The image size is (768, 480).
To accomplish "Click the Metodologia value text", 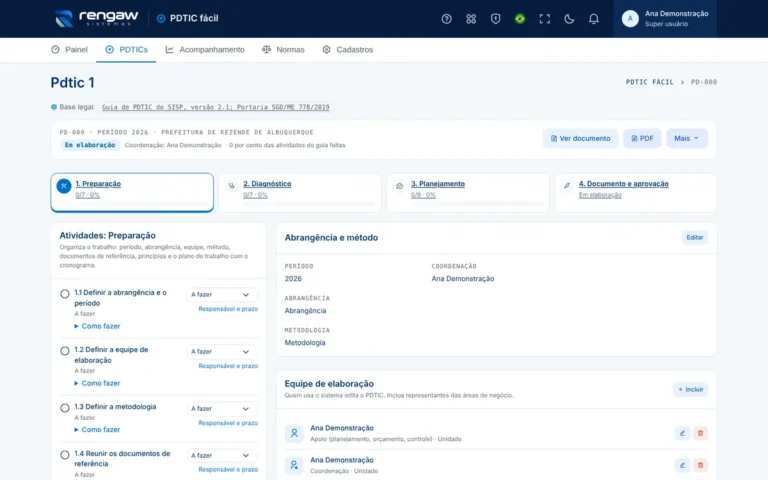I will [x=305, y=343].
